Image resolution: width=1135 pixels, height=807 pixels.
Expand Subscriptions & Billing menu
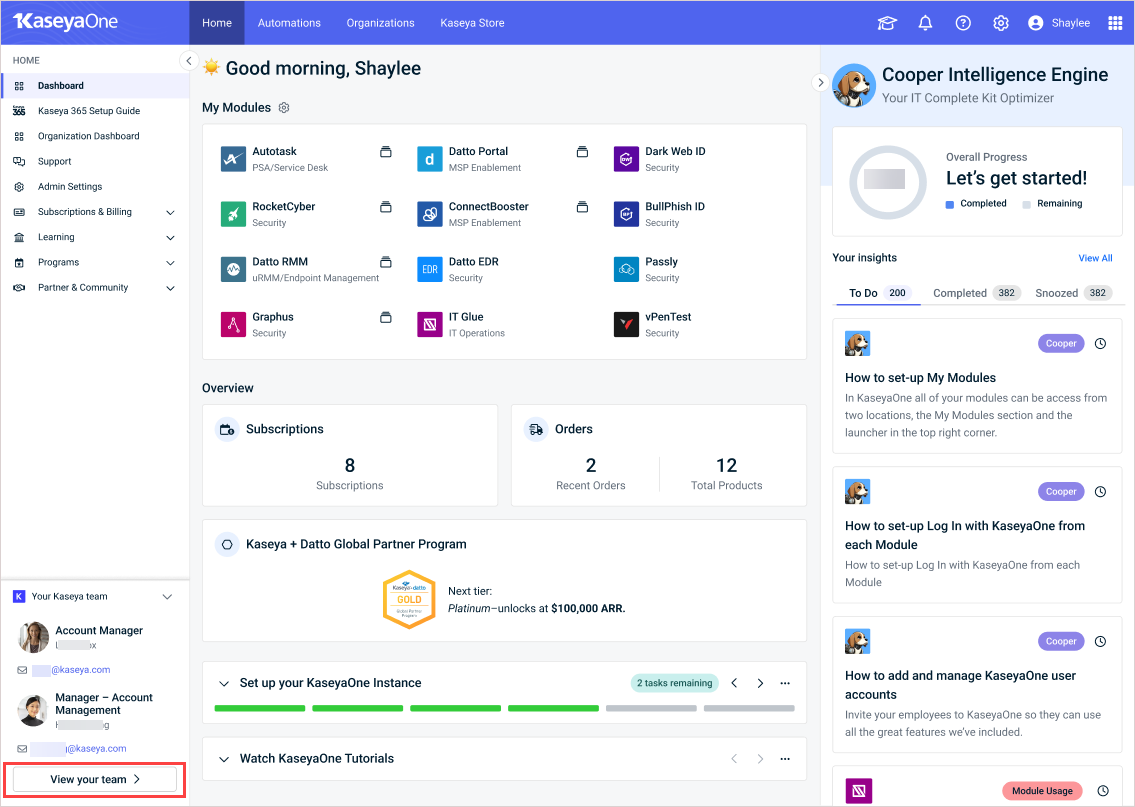pos(169,212)
